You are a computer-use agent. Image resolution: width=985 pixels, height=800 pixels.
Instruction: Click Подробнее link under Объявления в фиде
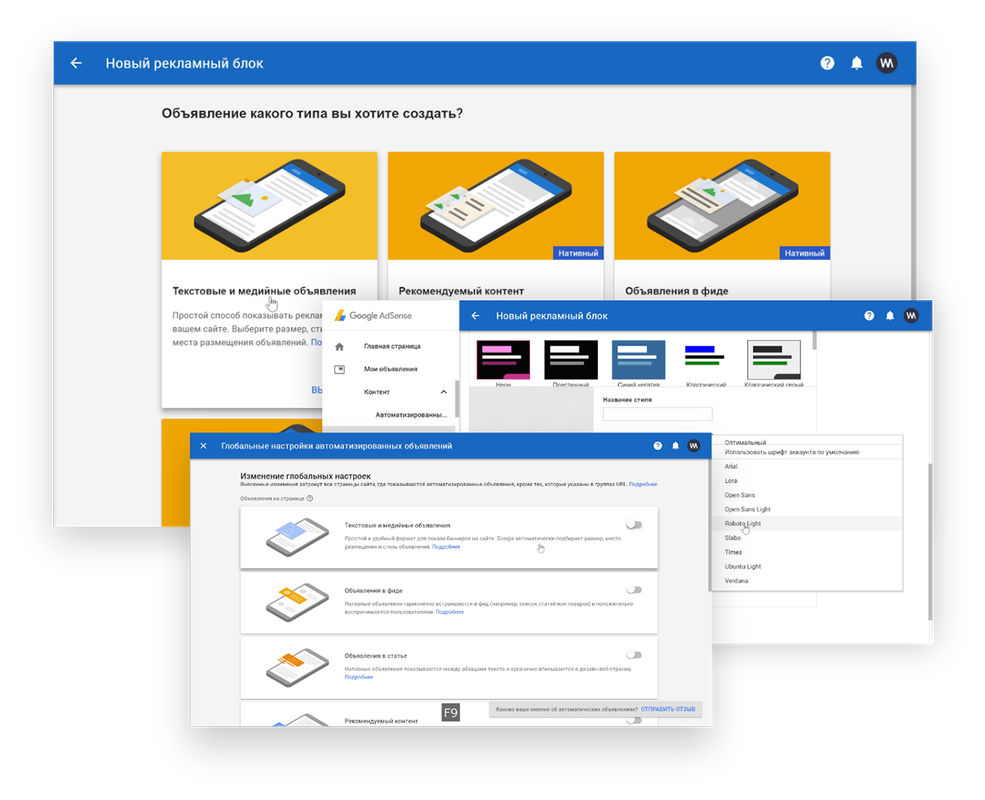point(450,612)
